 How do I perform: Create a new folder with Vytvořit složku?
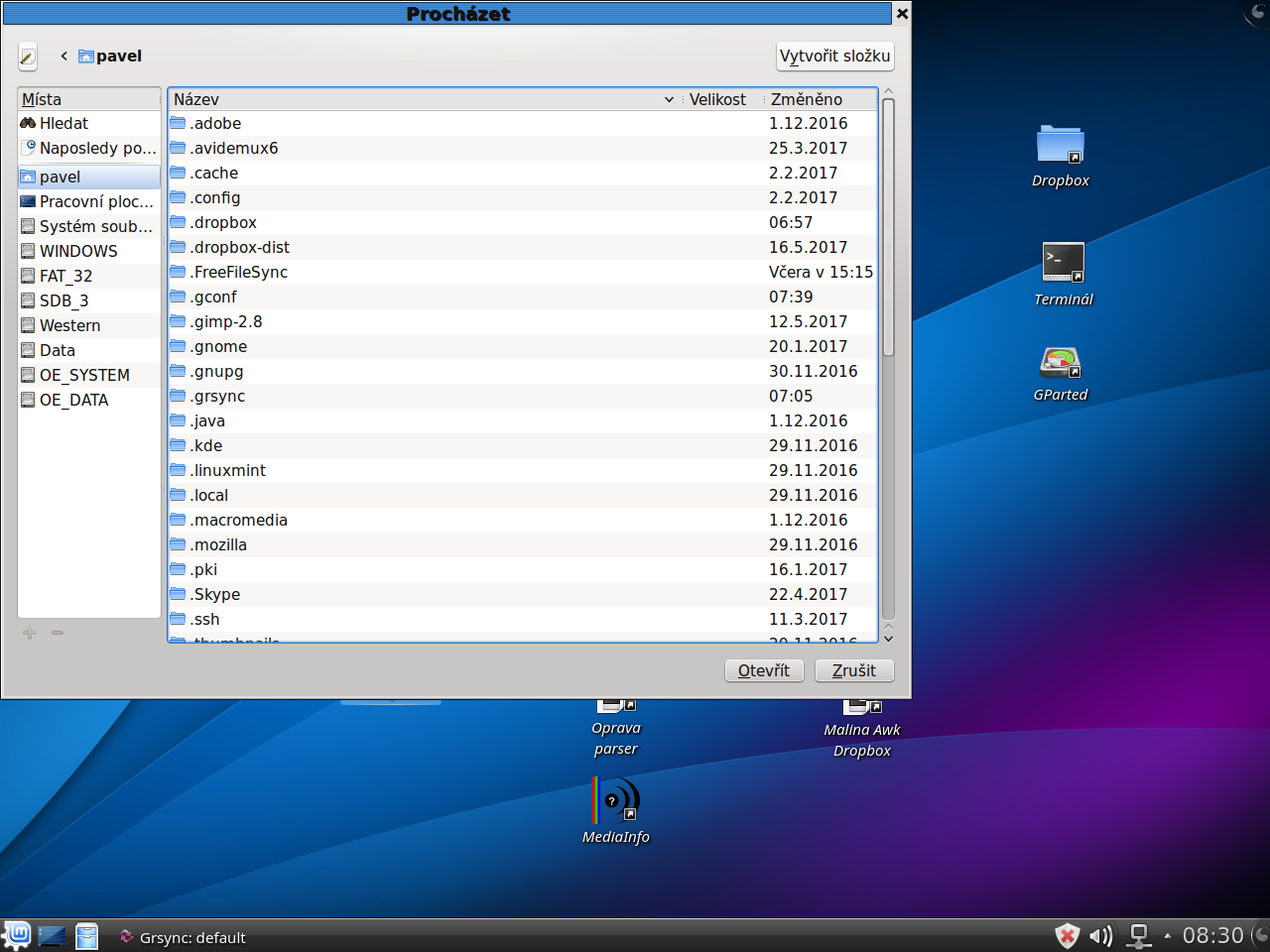[x=834, y=56]
